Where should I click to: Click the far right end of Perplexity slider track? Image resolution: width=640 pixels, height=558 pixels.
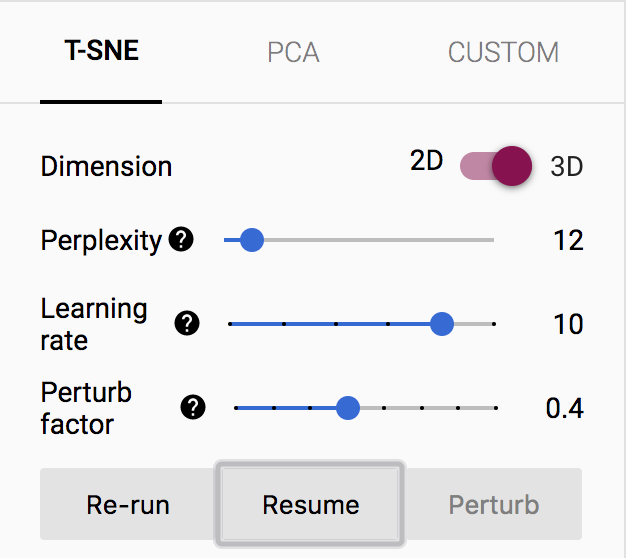[492, 240]
